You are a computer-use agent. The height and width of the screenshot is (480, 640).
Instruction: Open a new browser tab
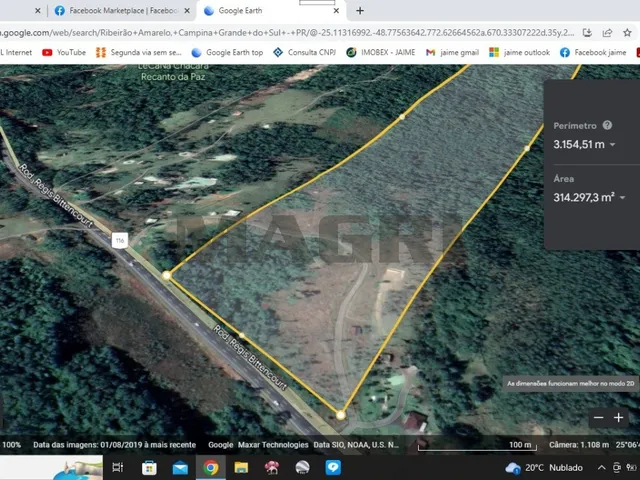(x=360, y=11)
